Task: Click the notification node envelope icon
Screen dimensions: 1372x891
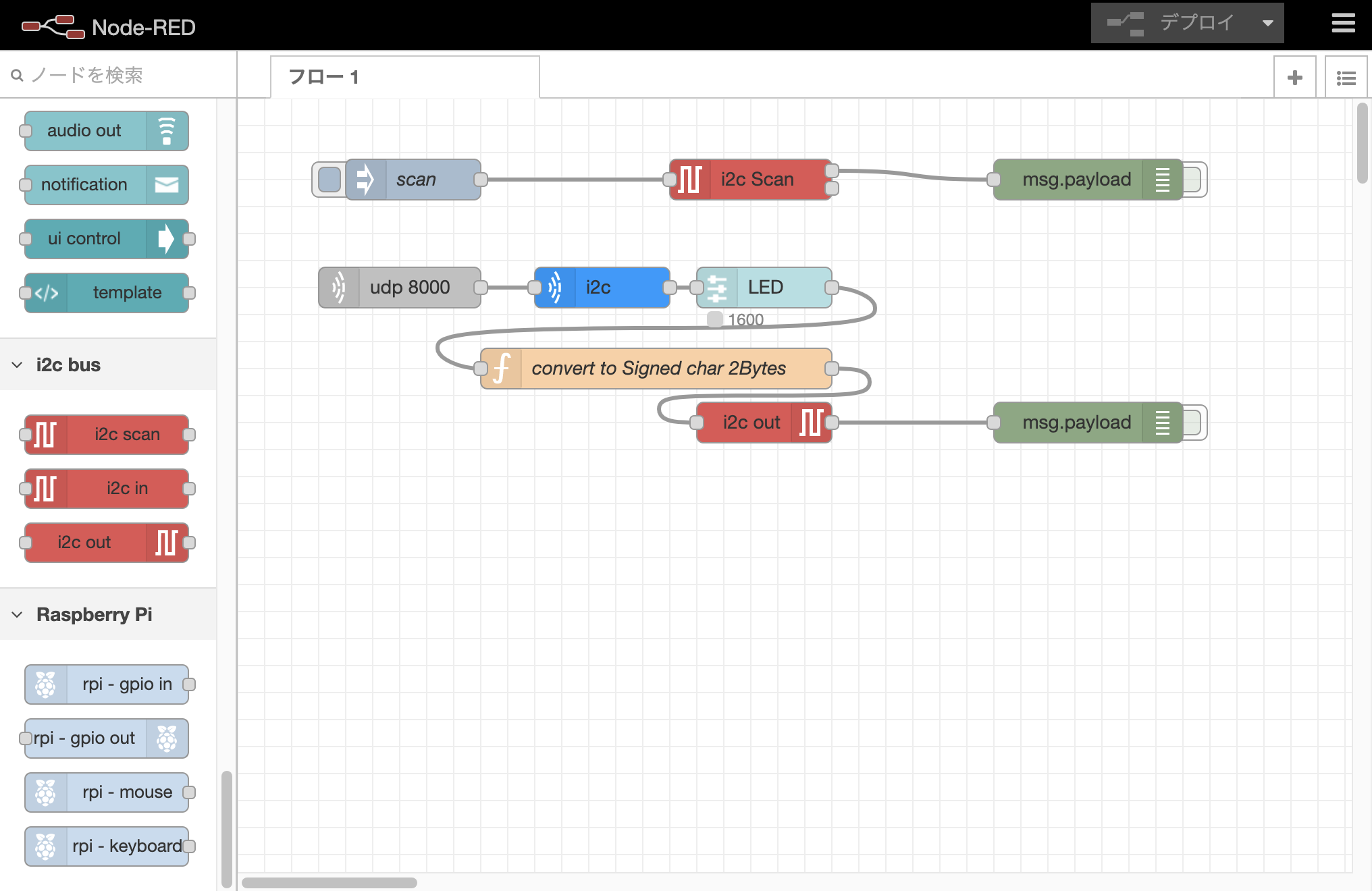Action: tap(166, 184)
